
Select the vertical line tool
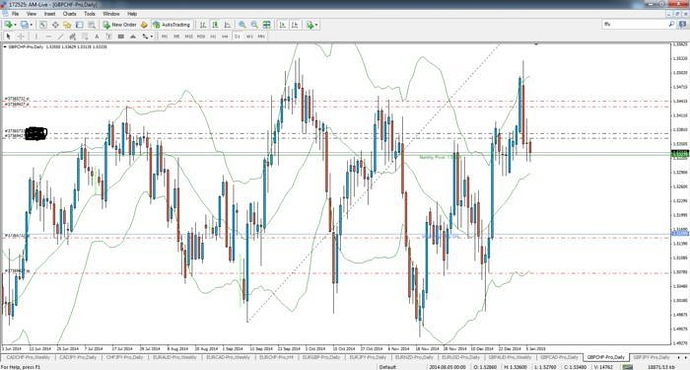tap(36, 37)
